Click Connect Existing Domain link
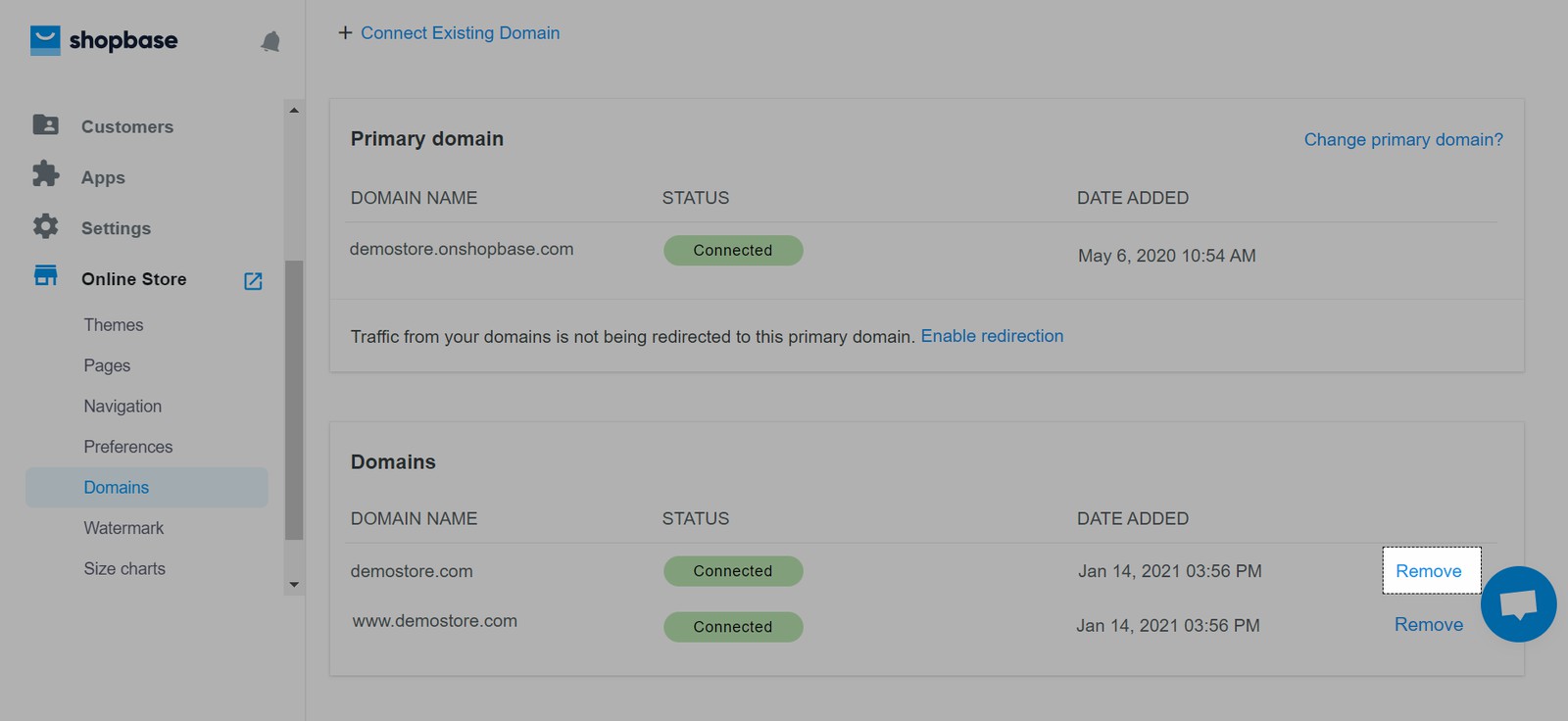 pyautogui.click(x=460, y=33)
